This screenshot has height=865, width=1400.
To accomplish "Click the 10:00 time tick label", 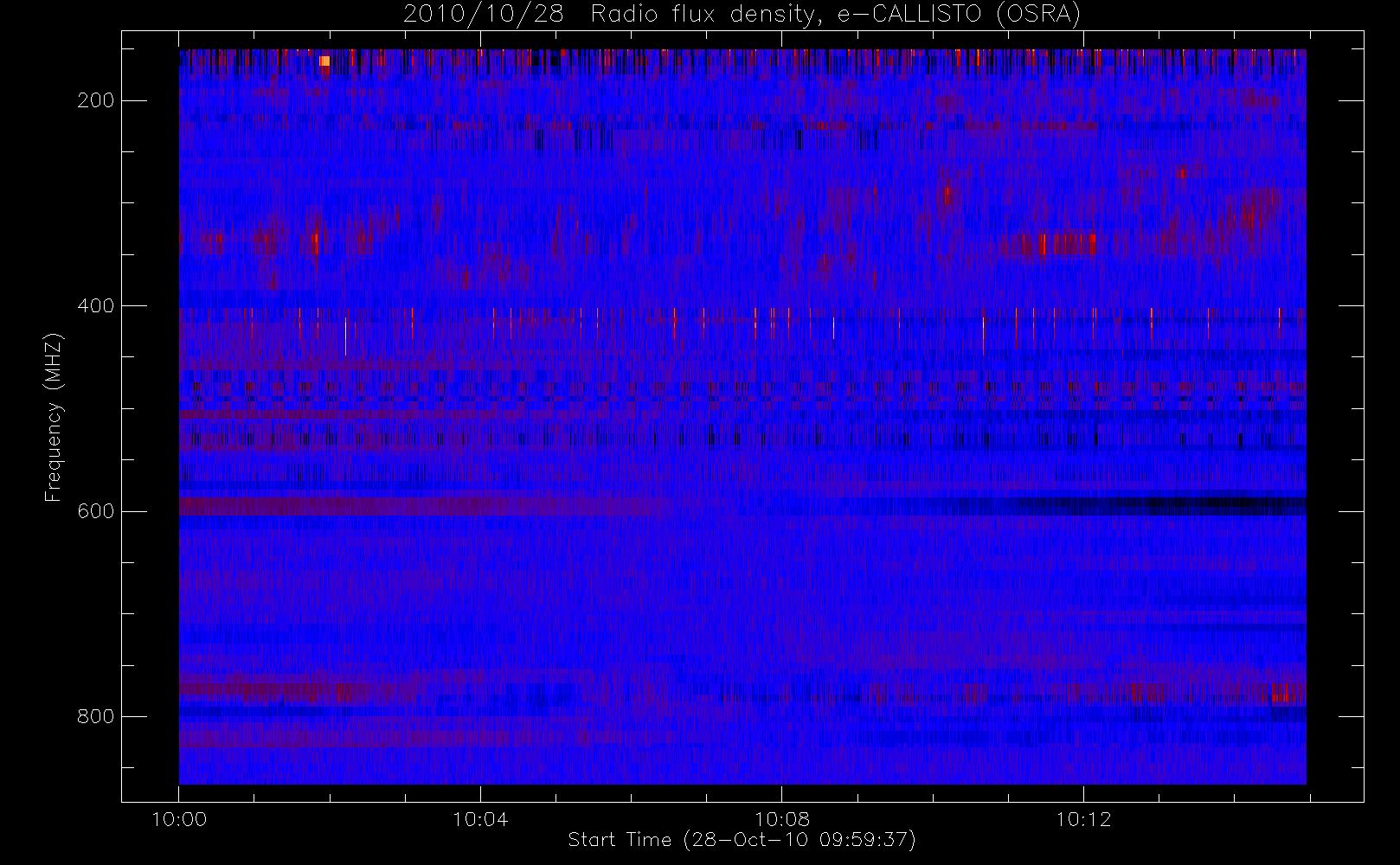I will (179, 819).
